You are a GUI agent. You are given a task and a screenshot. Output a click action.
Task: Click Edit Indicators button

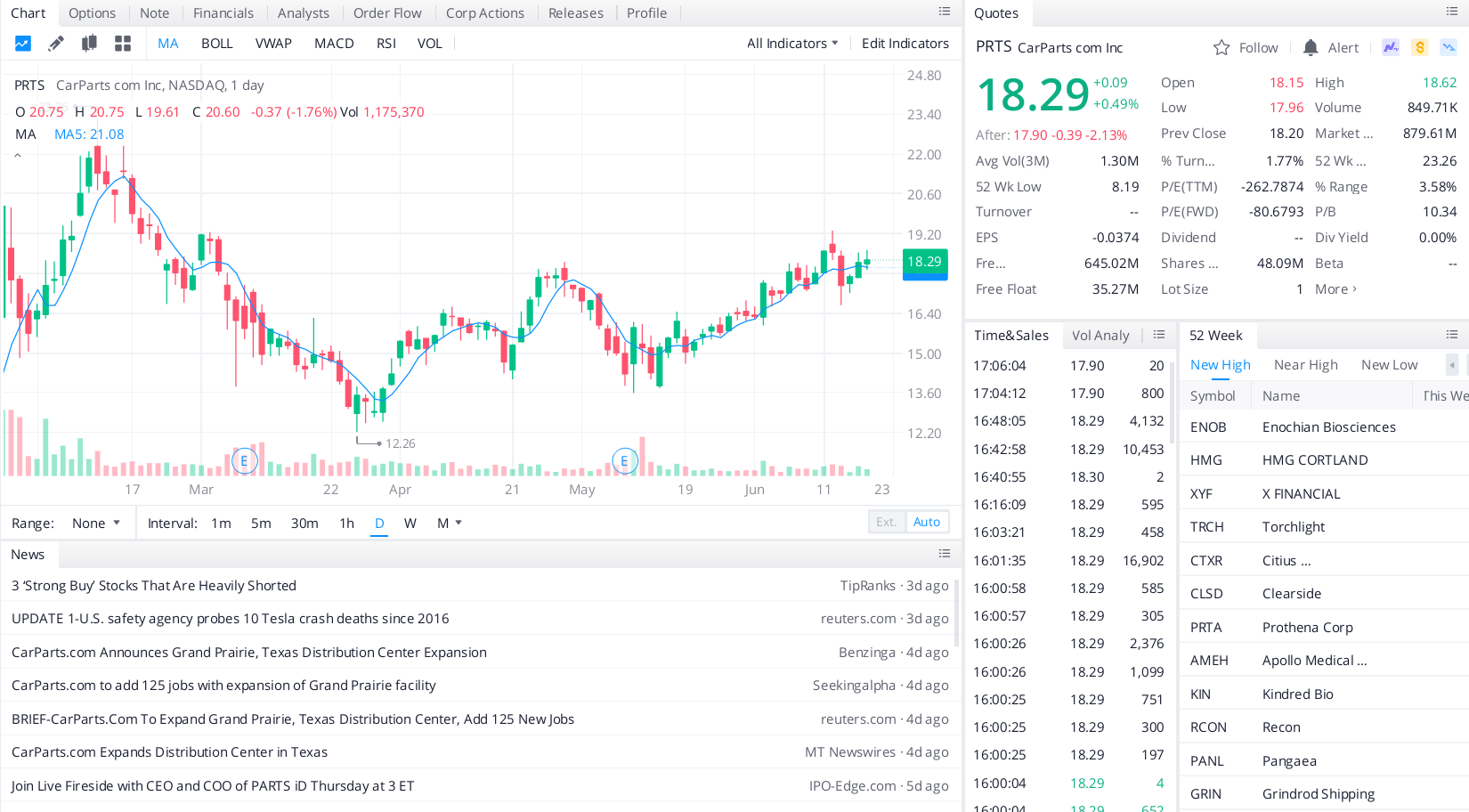(905, 44)
